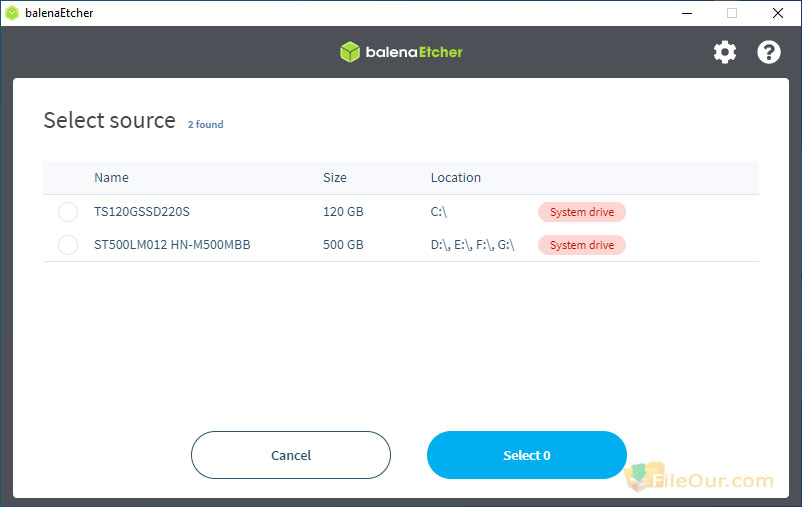Click the TS120GSSD220S drive name
The width and height of the screenshot is (802, 507).
click(x=142, y=212)
